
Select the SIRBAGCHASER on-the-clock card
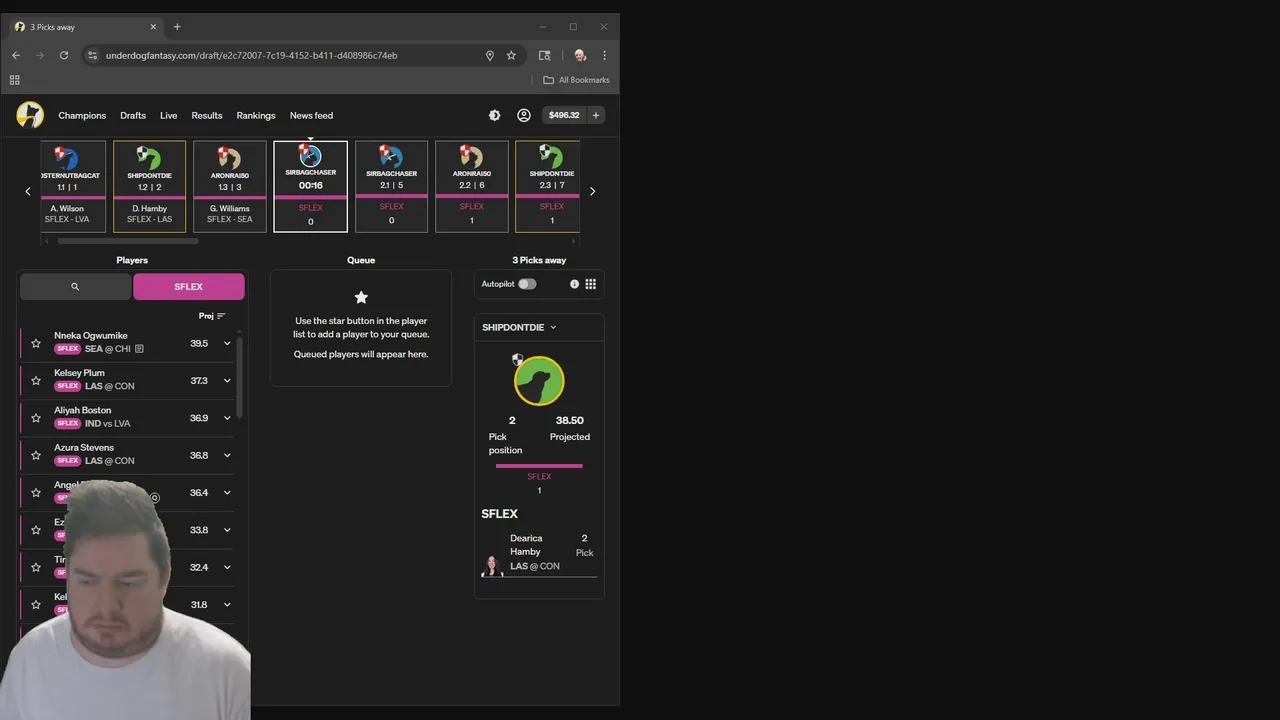point(310,186)
